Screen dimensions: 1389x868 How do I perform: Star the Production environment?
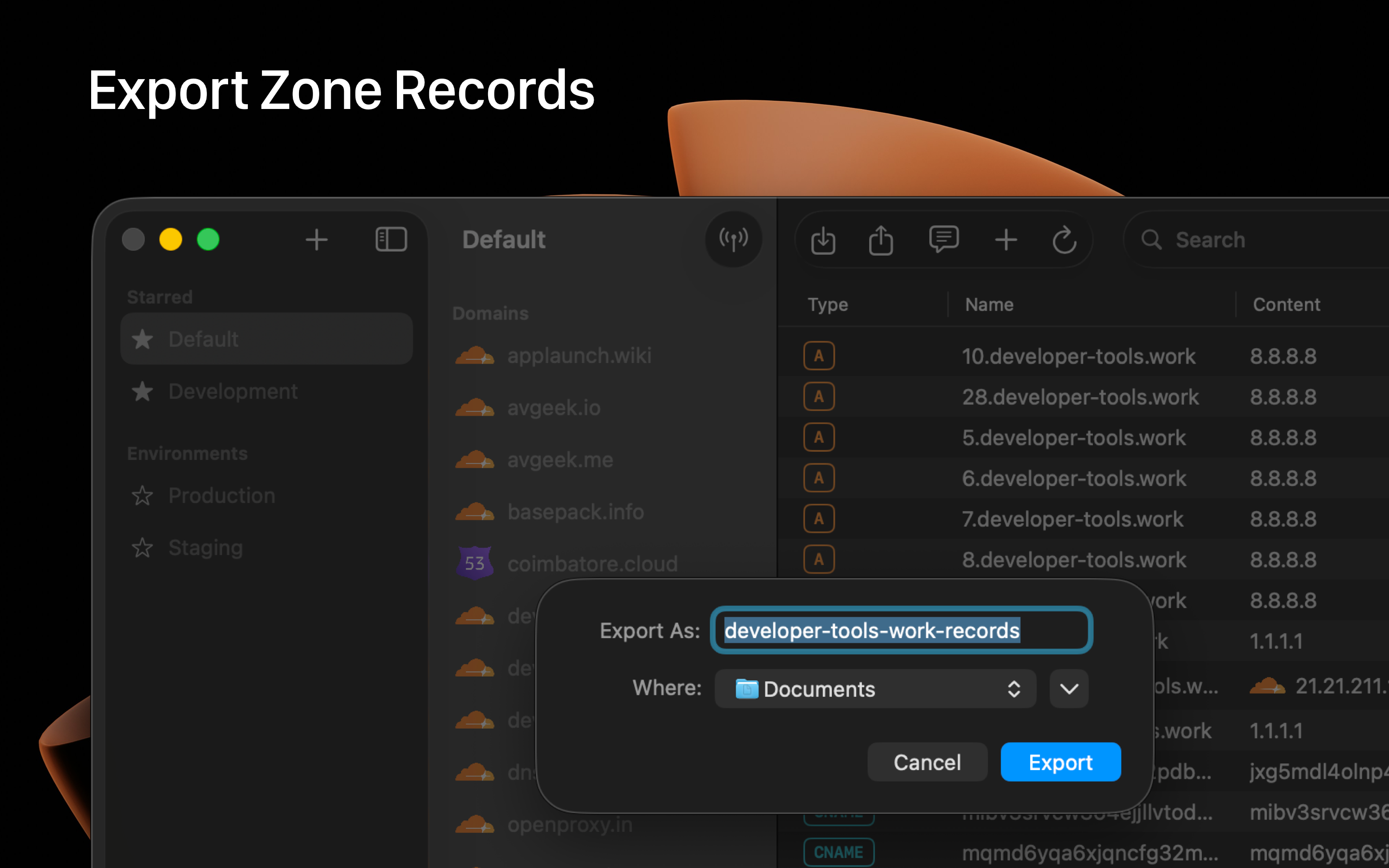click(x=142, y=495)
